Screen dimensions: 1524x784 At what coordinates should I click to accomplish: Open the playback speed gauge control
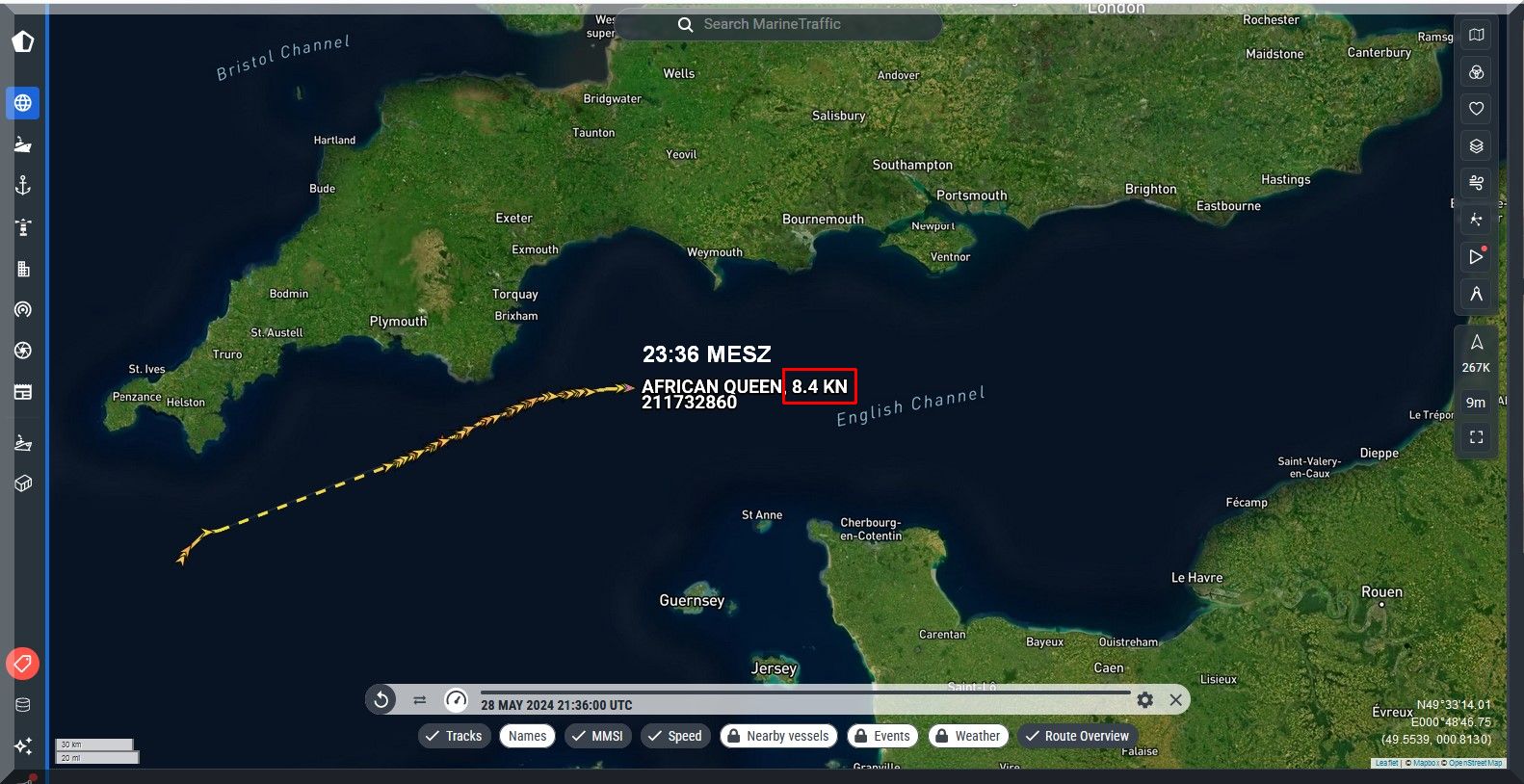456,700
